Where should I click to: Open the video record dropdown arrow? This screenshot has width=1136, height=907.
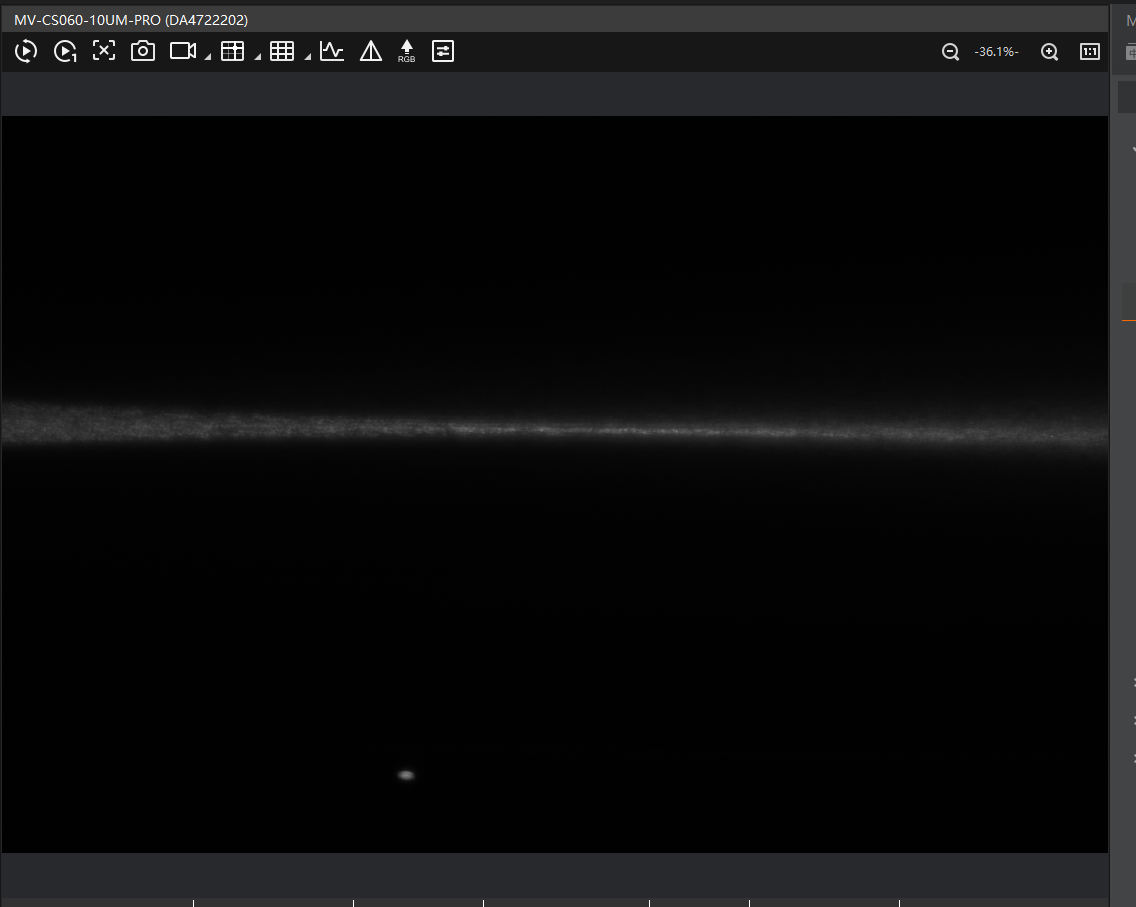click(208, 58)
